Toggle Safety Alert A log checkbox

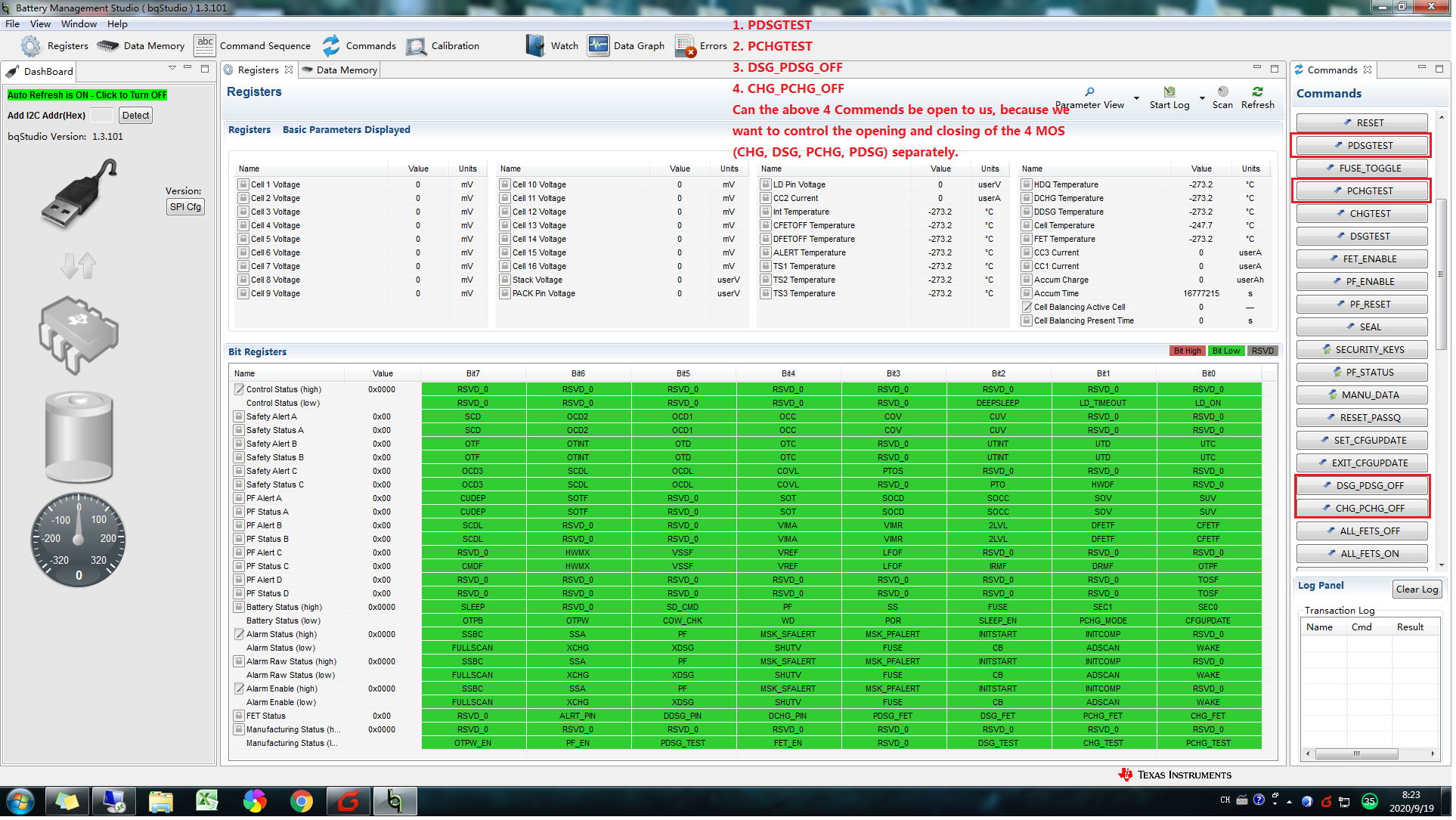[x=239, y=417]
